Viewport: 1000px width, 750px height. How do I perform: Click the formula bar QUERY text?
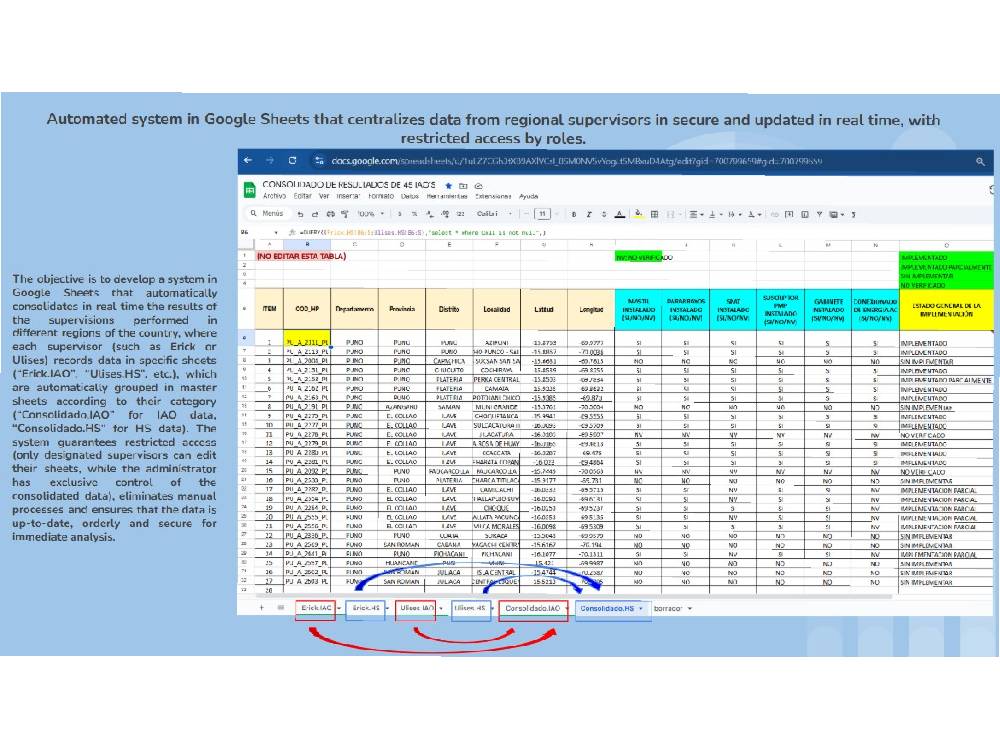pos(422,232)
